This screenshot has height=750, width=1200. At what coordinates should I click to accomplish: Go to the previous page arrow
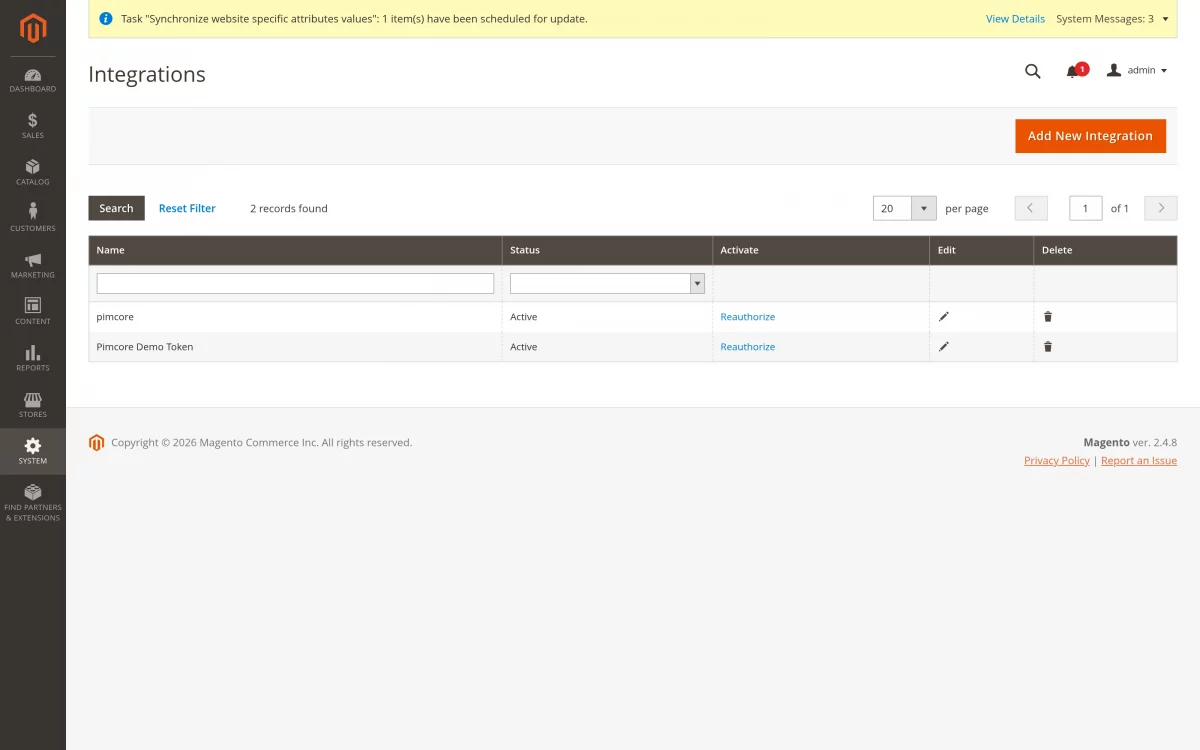point(1031,208)
